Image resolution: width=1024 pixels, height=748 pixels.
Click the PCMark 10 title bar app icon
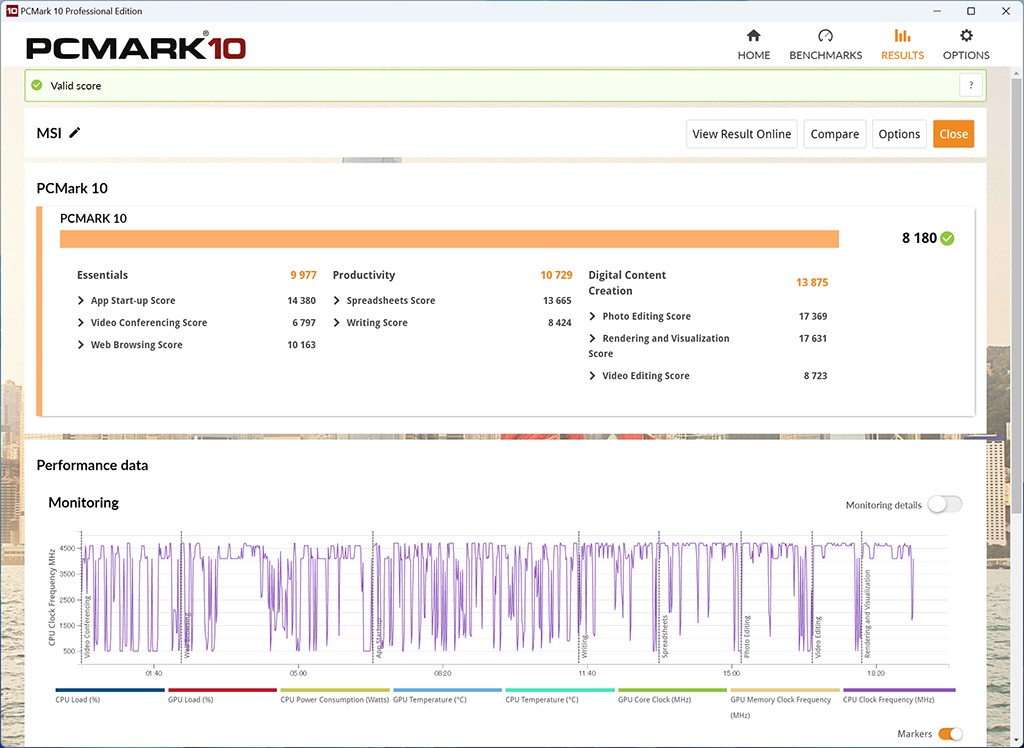pyautogui.click(x=11, y=11)
